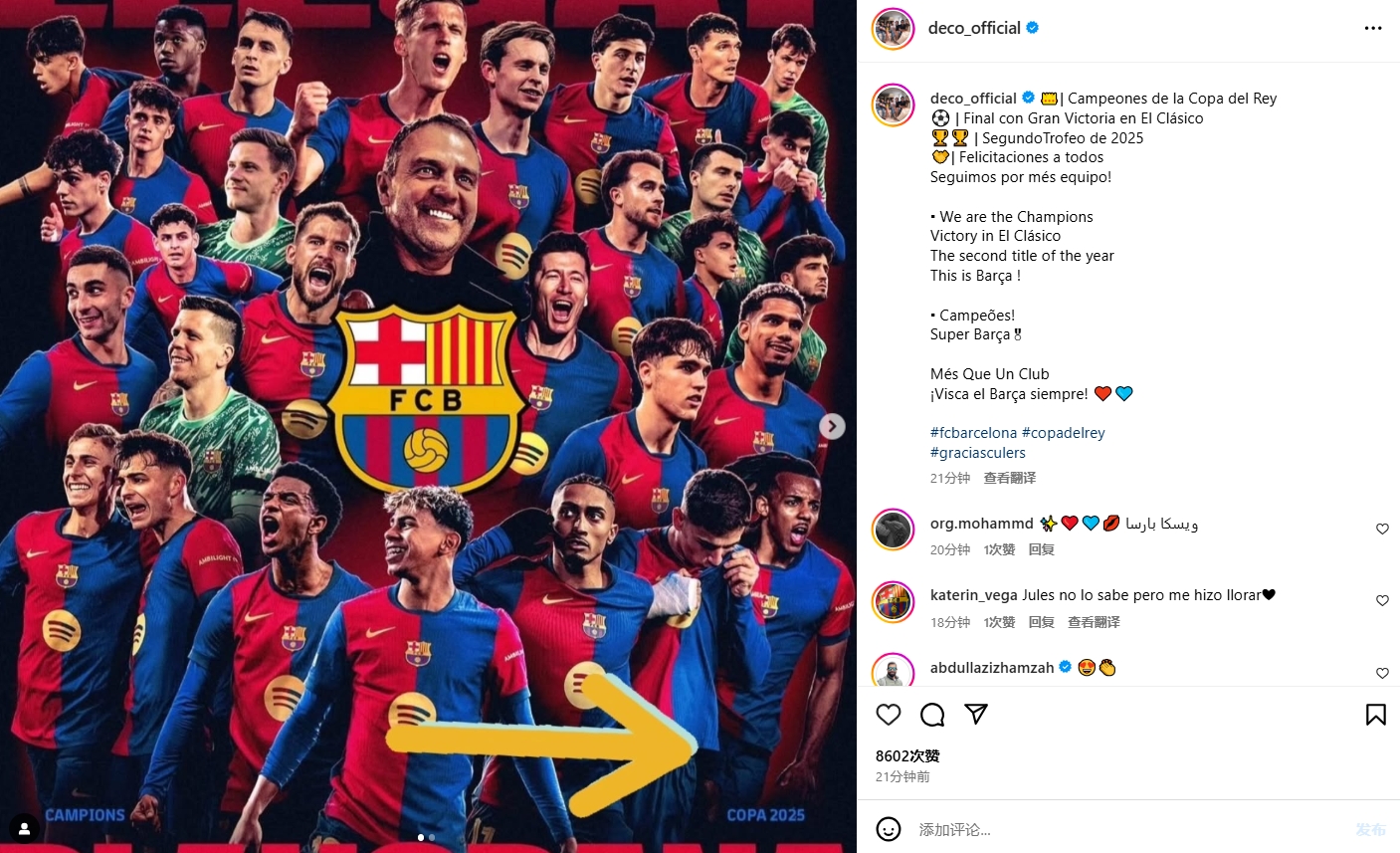Open the three-dot more options menu
1400x853 pixels.
[1373, 28]
